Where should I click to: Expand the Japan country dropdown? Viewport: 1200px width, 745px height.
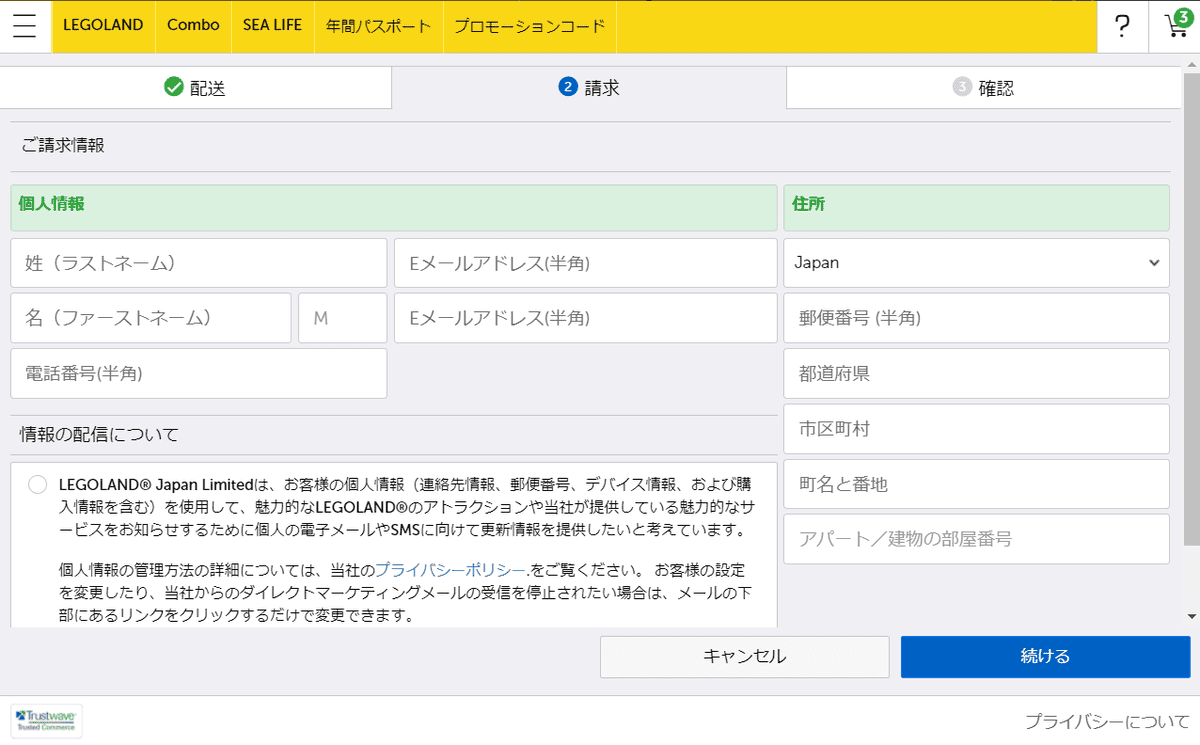pos(976,263)
